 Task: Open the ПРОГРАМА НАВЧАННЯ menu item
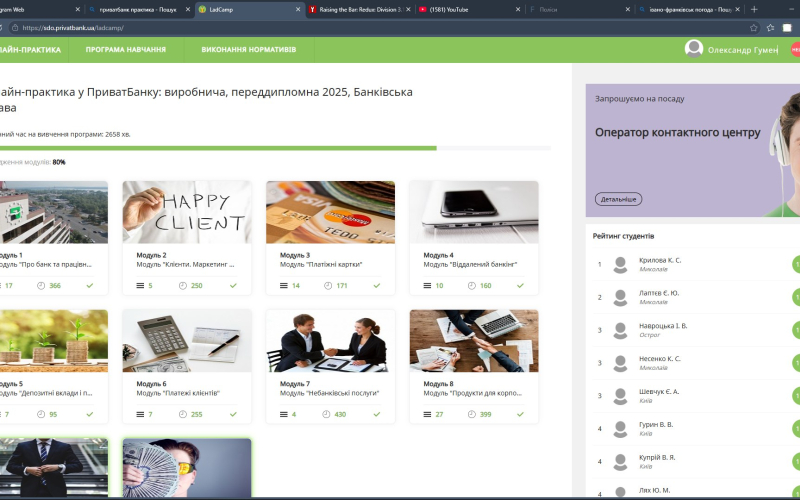pos(126,49)
